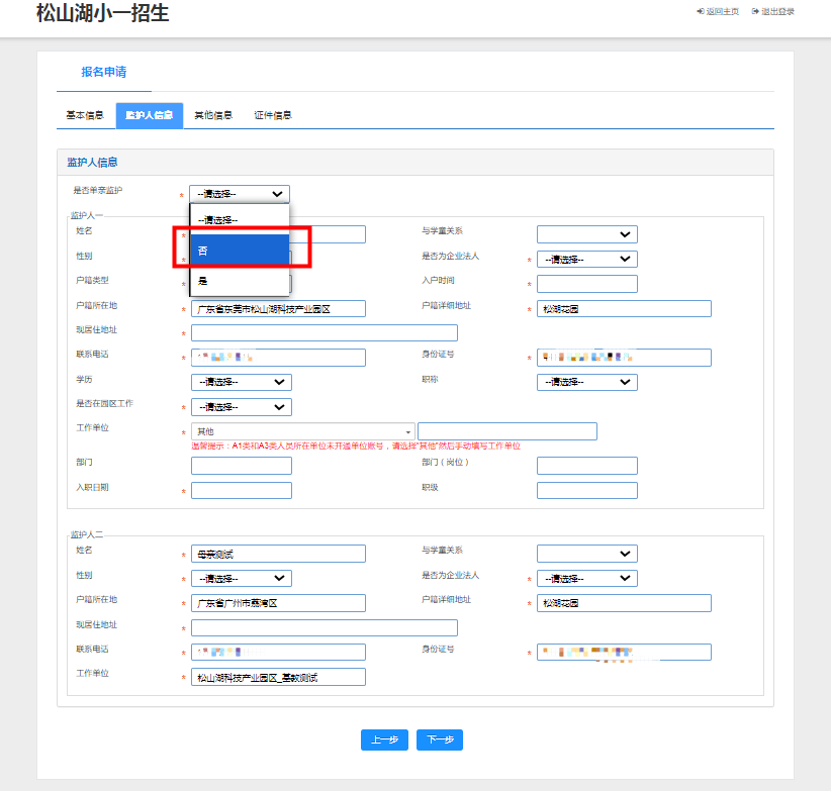This screenshot has height=792, width=832.
Task: Click the 下一步 button
Action: point(440,740)
